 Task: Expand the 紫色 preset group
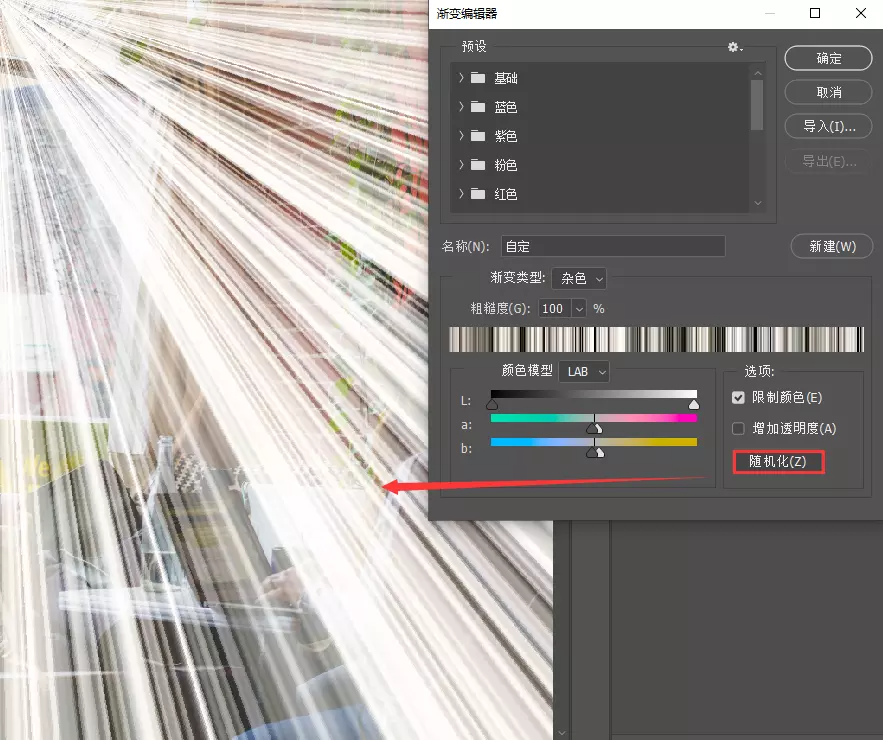pyautogui.click(x=461, y=136)
